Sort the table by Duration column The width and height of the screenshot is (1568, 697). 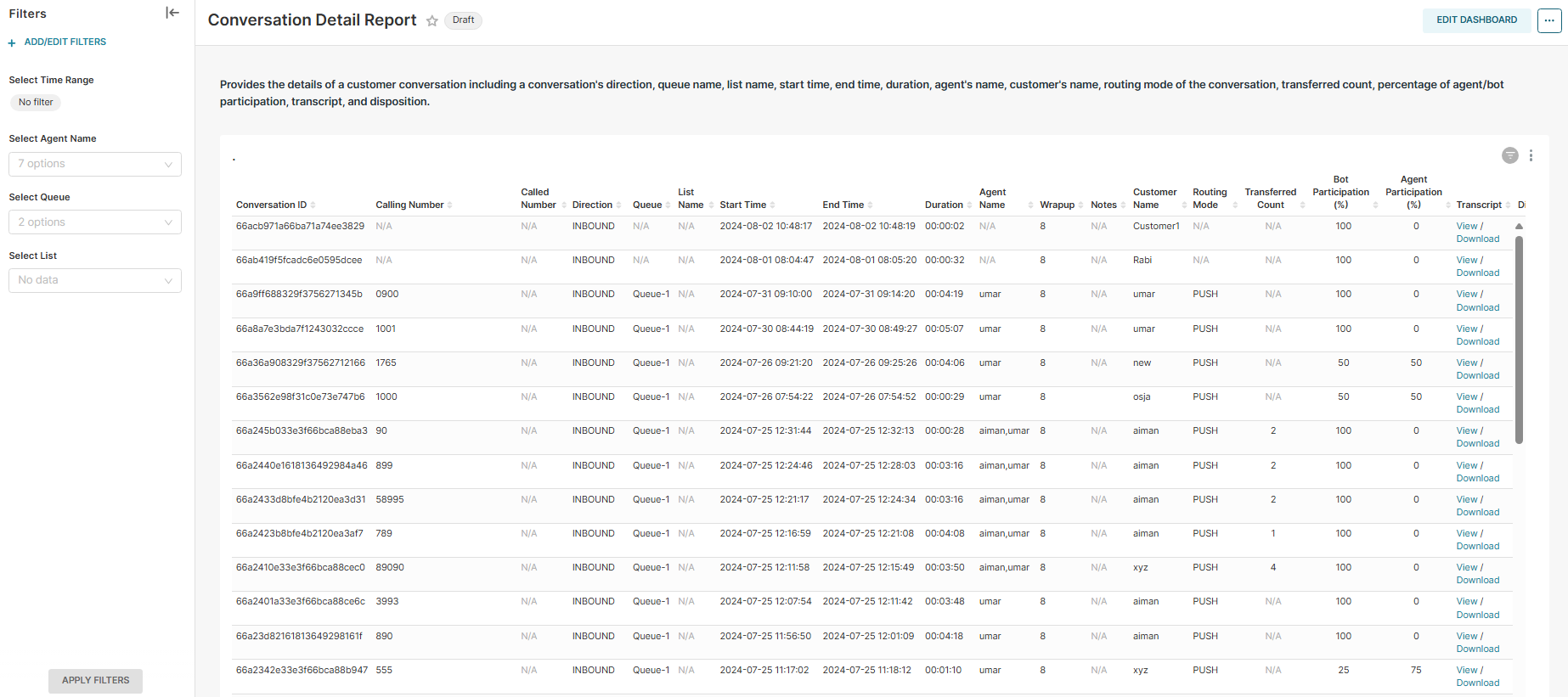(969, 205)
